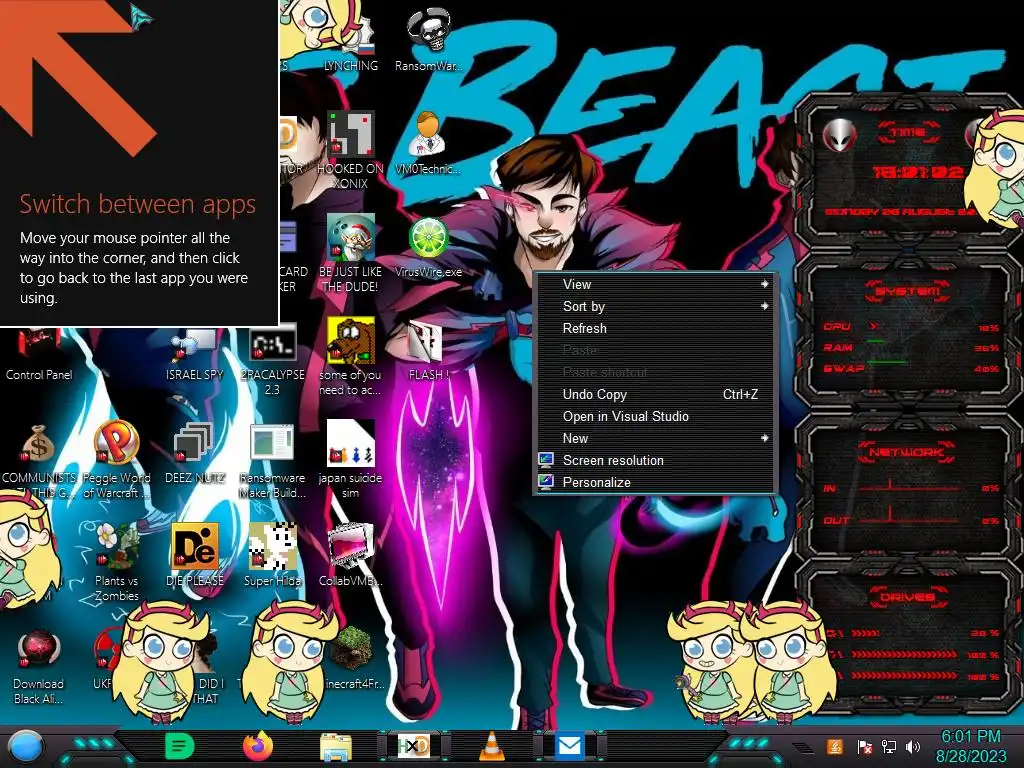Choose Personalize from context menu

tap(655, 483)
